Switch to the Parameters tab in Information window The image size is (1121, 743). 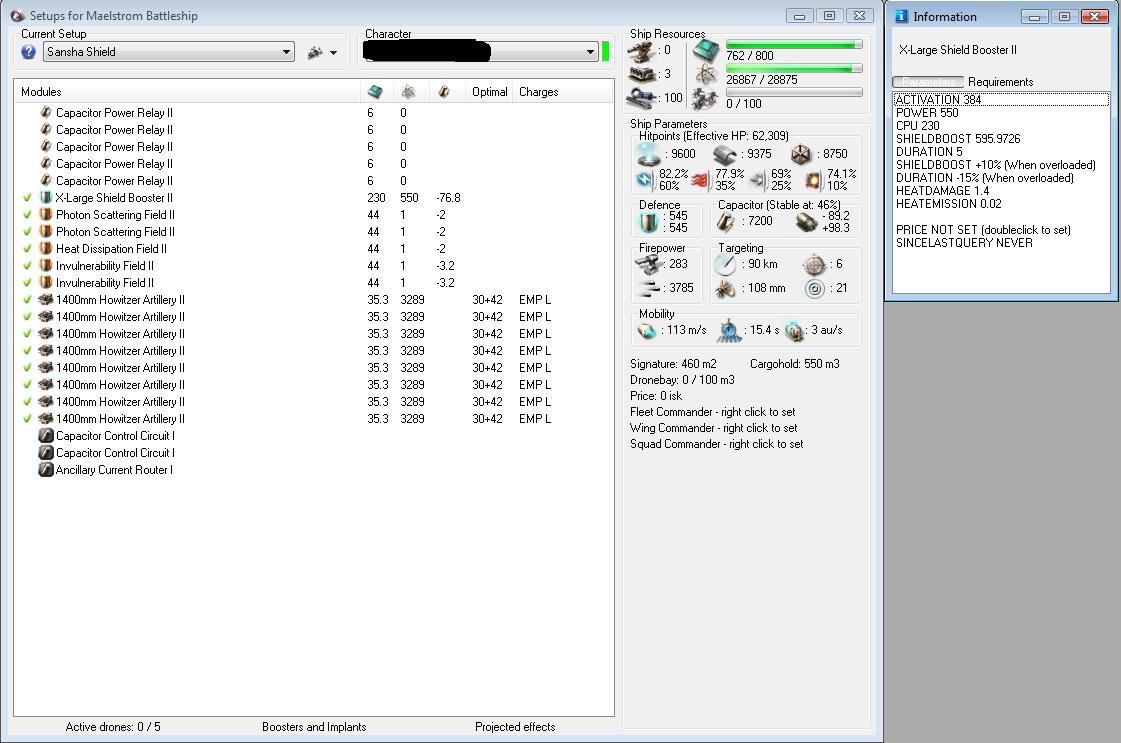[x=928, y=82]
